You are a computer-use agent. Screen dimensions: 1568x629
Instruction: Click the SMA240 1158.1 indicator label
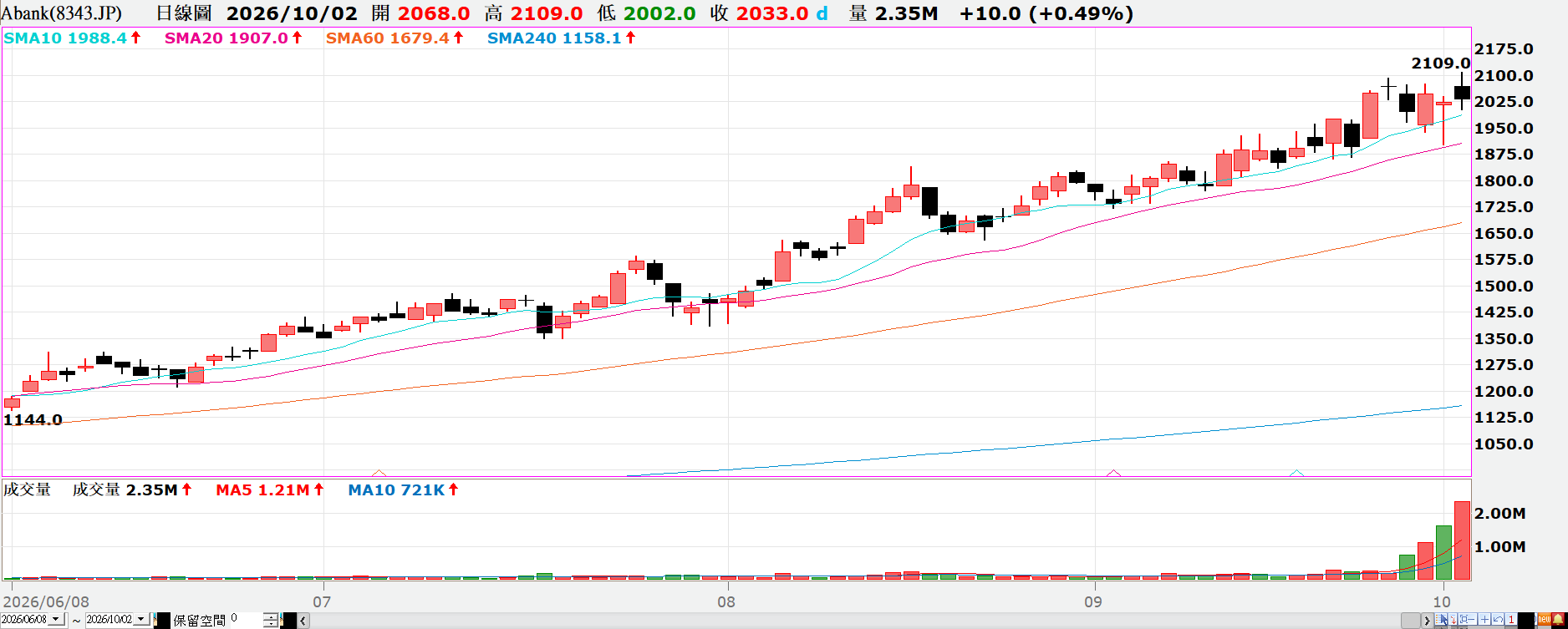tap(554, 38)
